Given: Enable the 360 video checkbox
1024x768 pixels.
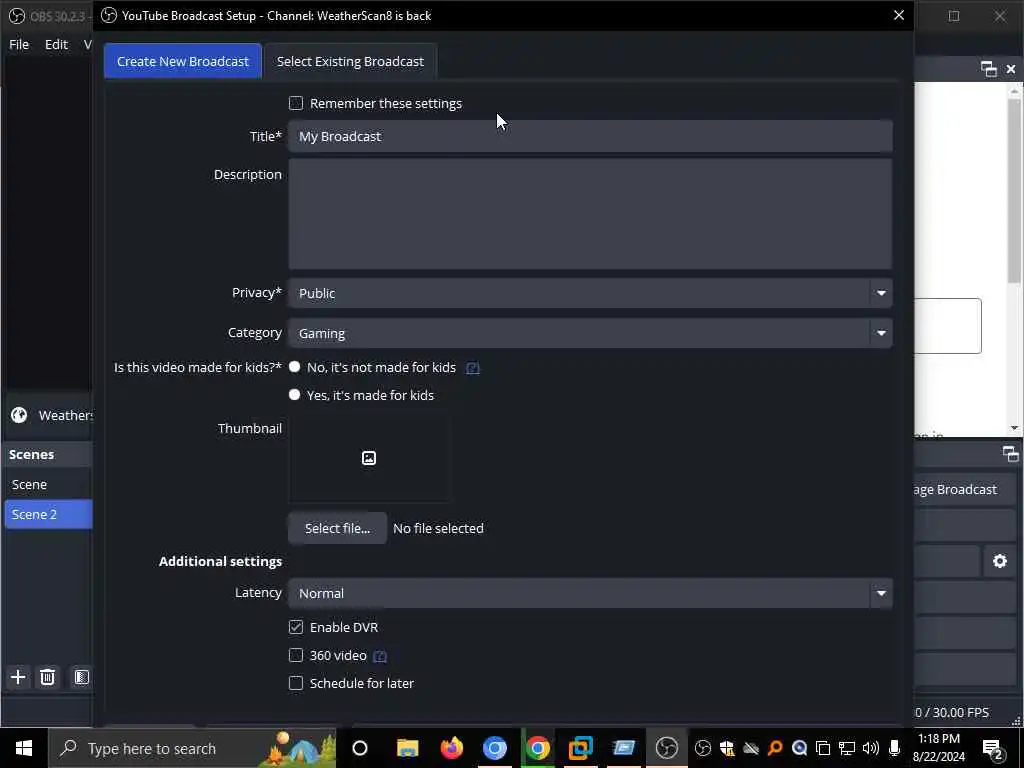Looking at the screenshot, I should (x=296, y=655).
